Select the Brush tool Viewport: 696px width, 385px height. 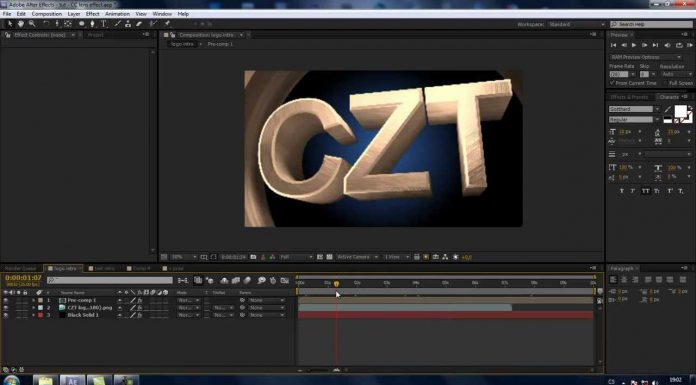117,24
